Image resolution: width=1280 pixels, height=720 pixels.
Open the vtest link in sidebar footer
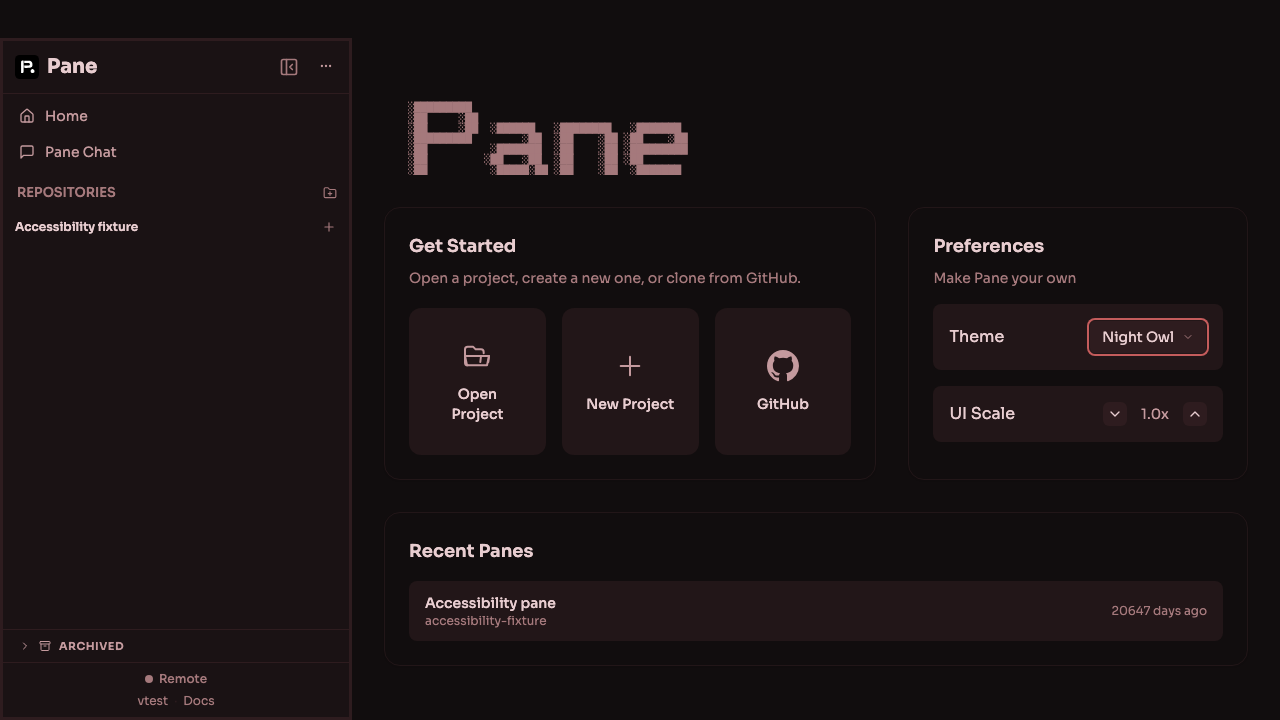pos(153,701)
